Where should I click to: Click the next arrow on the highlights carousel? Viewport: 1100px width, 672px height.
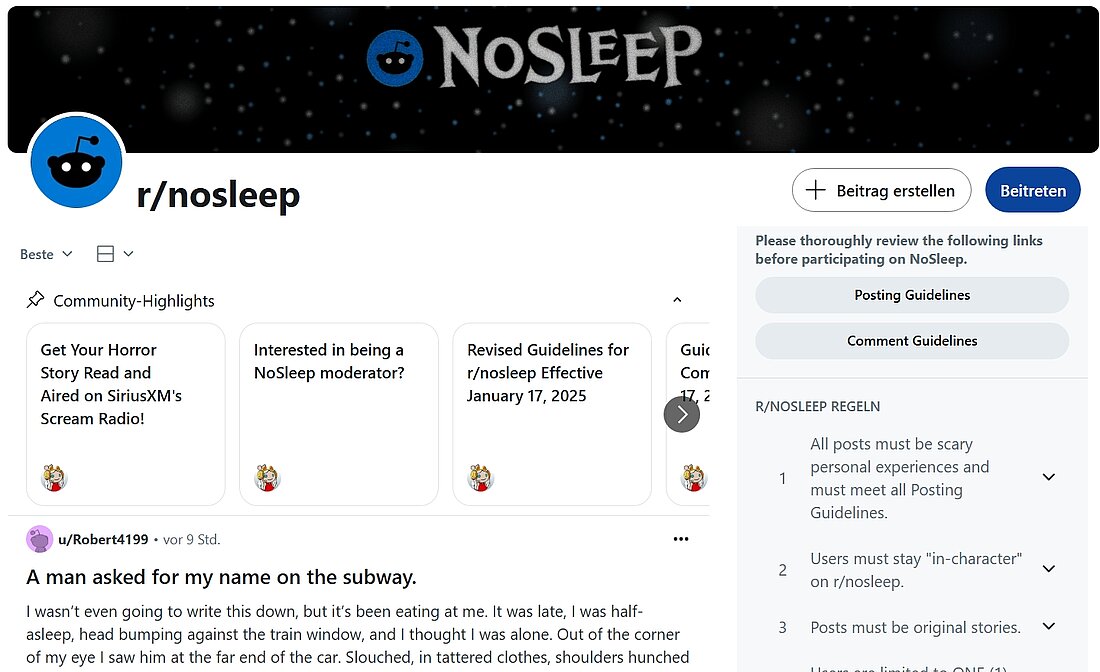click(682, 413)
